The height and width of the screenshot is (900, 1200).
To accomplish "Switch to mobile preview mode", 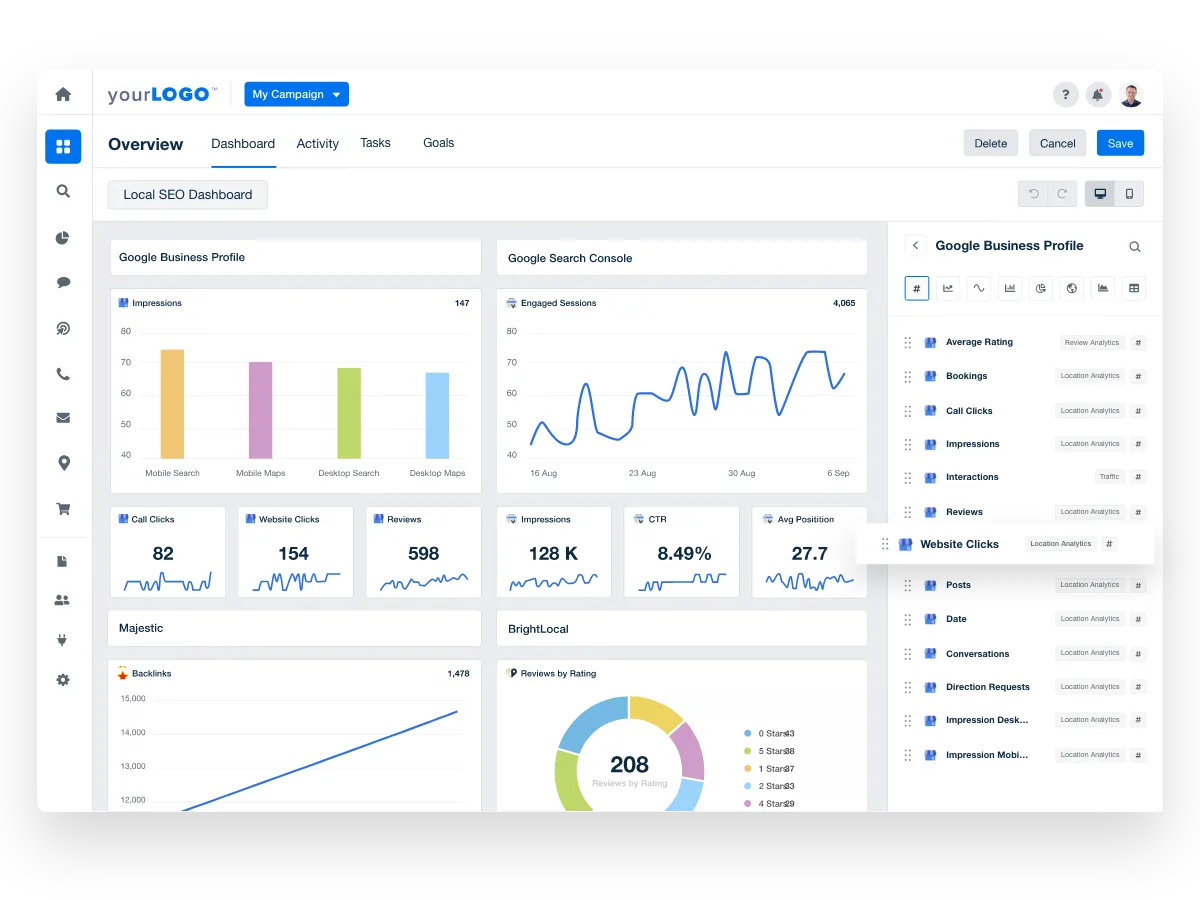I will [x=1129, y=194].
